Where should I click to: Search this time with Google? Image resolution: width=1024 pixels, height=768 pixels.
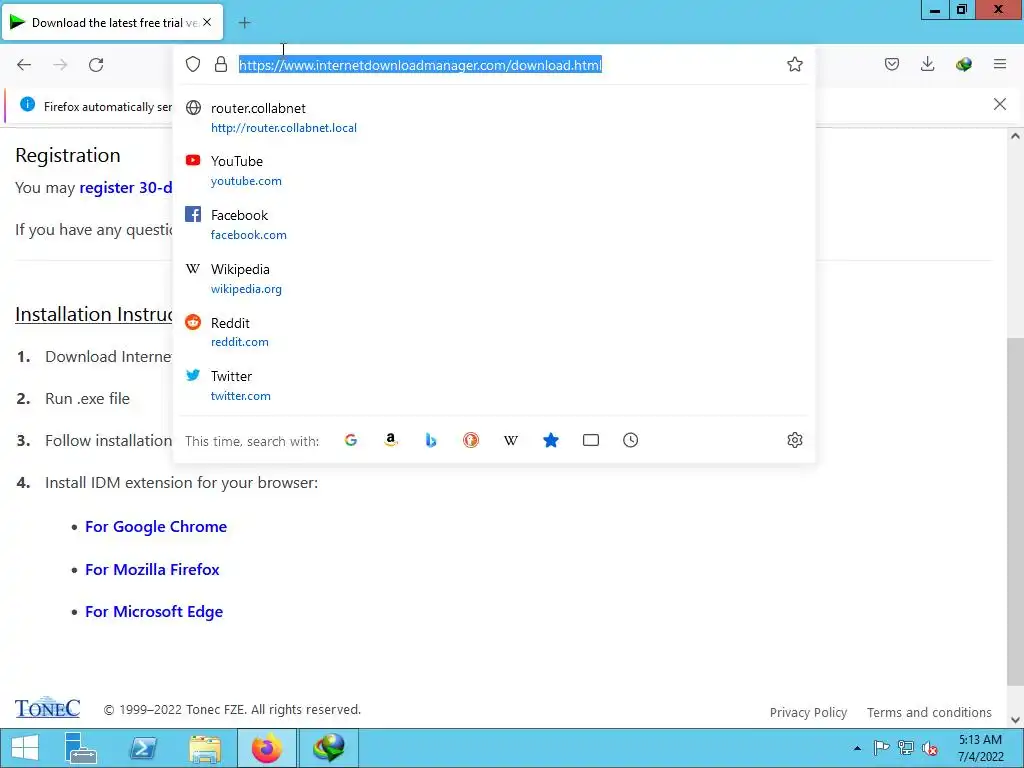351,440
